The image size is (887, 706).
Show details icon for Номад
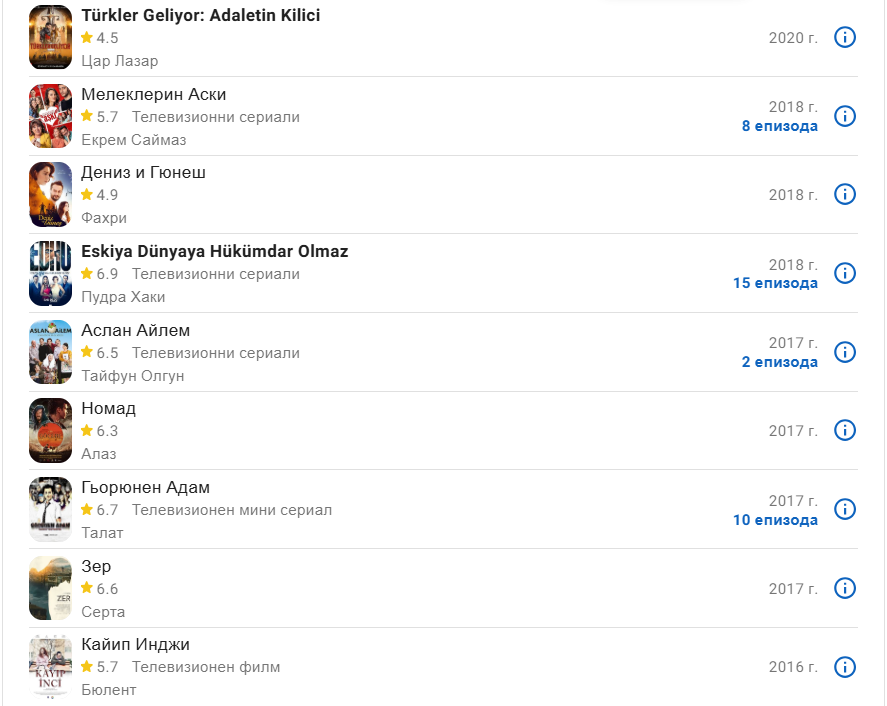pos(845,430)
